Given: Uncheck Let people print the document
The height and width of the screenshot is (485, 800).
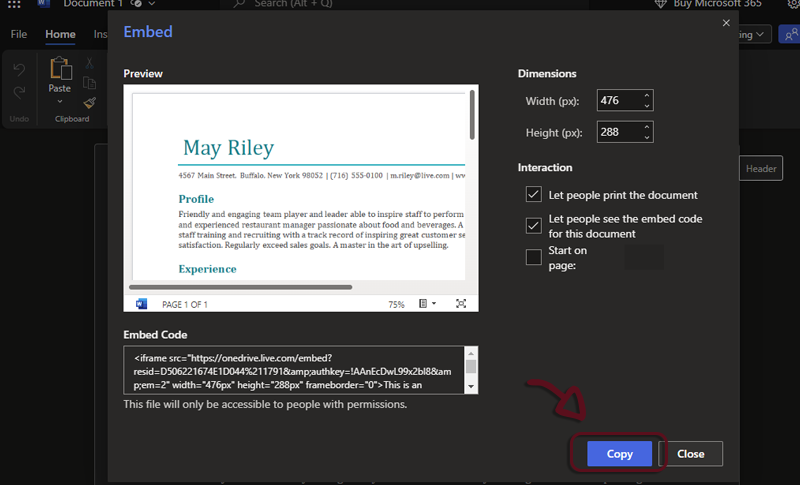Looking at the screenshot, I should pyautogui.click(x=534, y=195).
